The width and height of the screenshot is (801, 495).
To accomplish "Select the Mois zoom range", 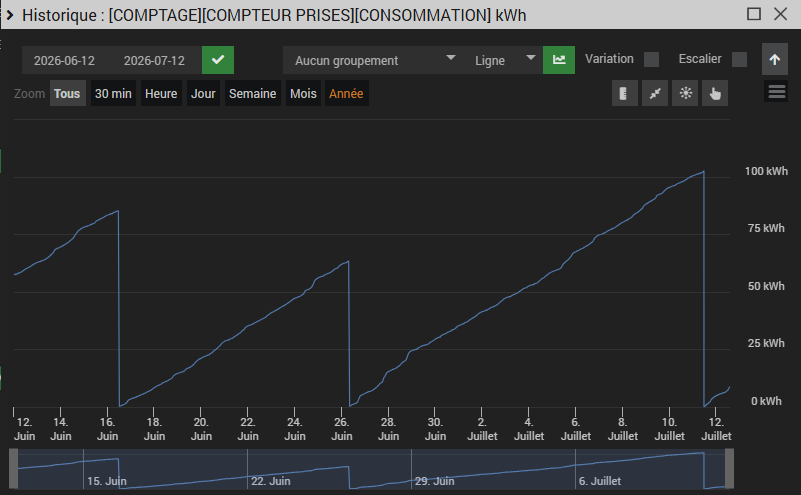I will [x=303, y=93].
